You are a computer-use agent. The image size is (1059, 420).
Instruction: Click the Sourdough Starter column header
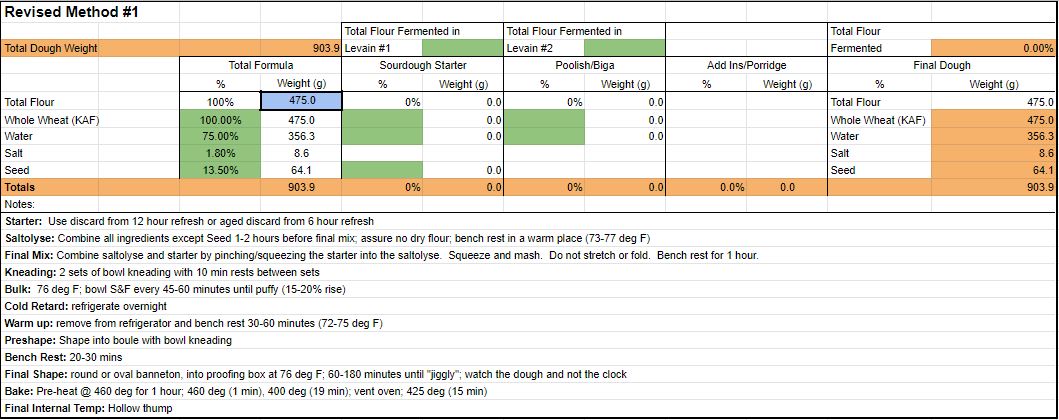(422, 66)
